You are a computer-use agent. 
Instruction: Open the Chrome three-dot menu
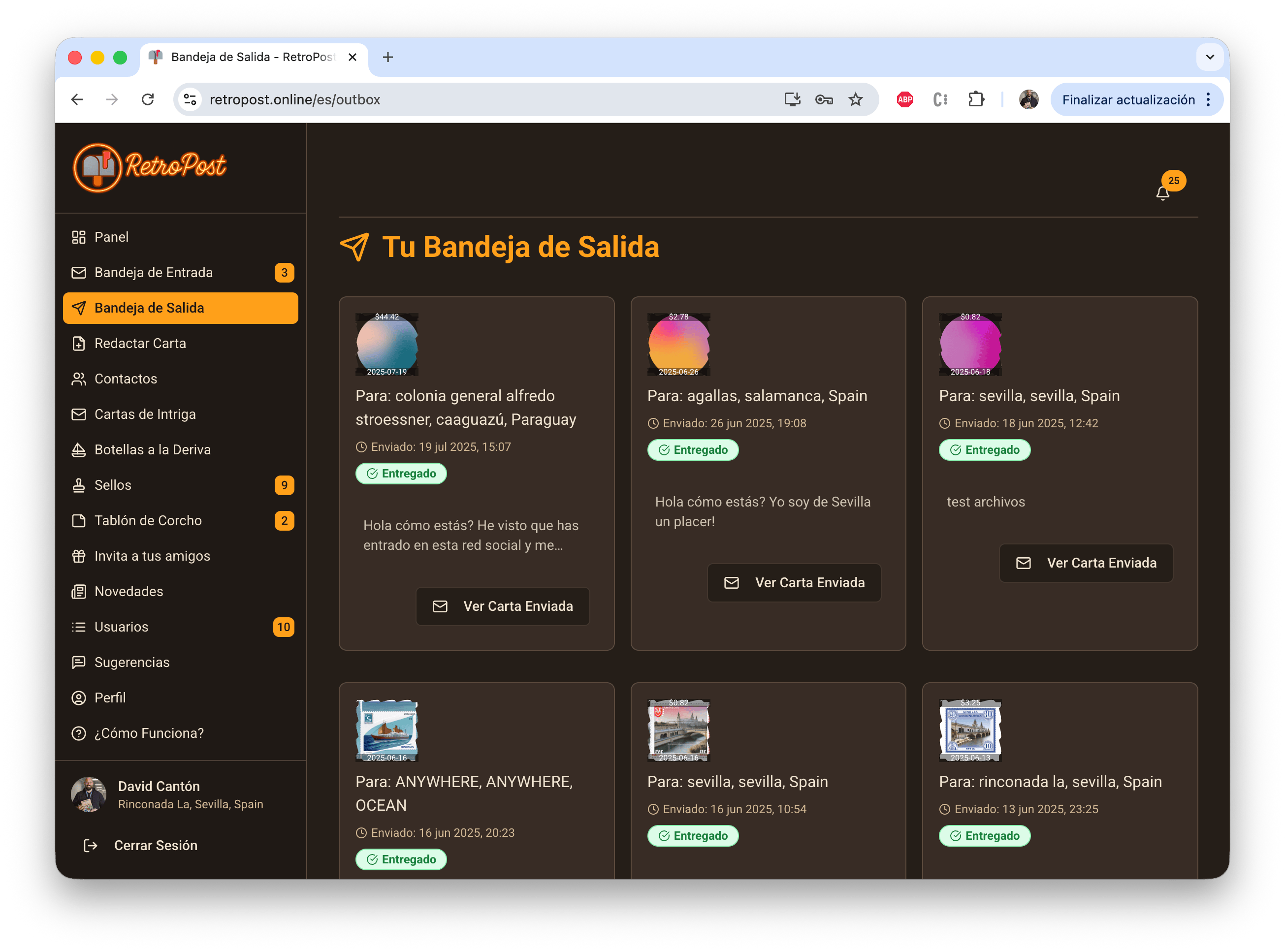(x=1208, y=100)
